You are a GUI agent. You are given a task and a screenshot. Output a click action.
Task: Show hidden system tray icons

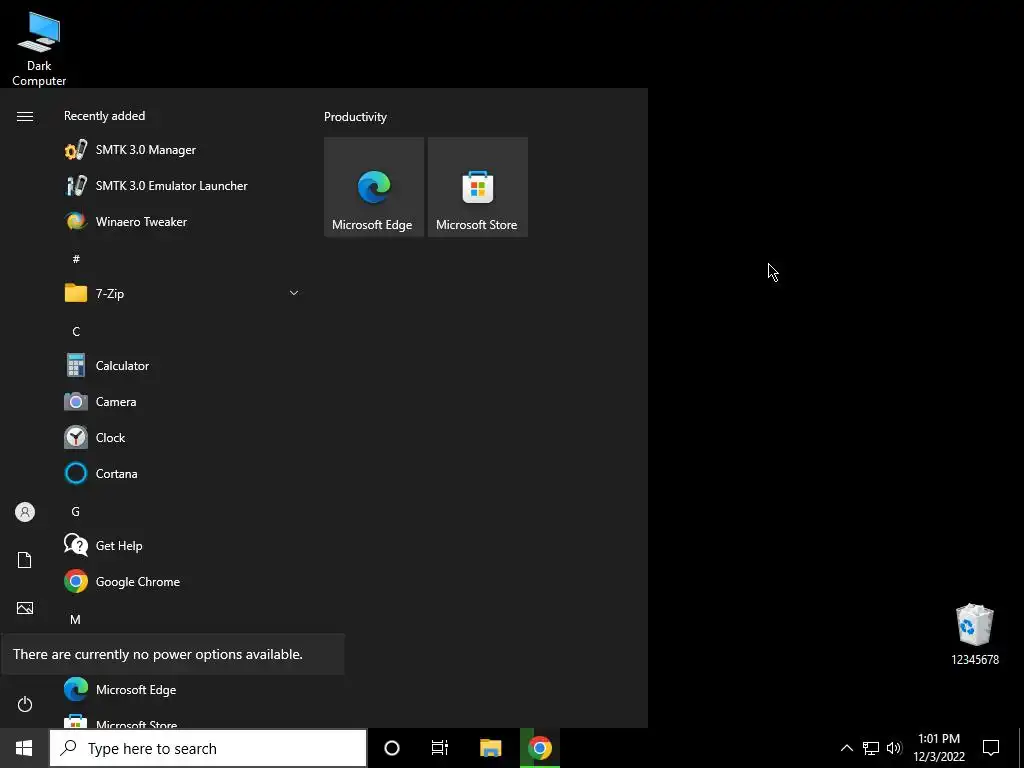pyautogui.click(x=846, y=748)
